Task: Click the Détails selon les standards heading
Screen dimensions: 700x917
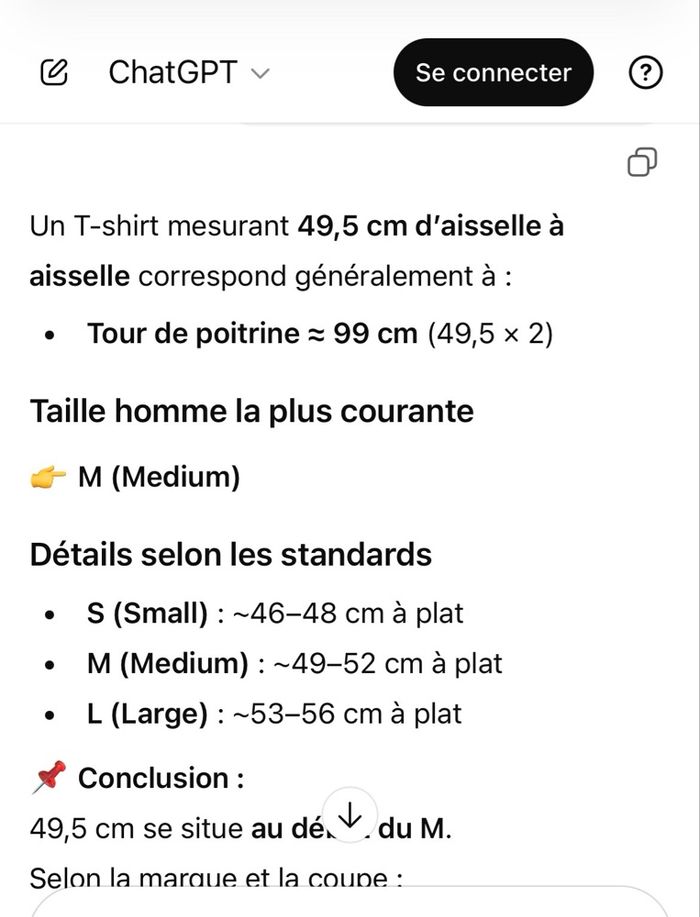Action: (x=231, y=554)
